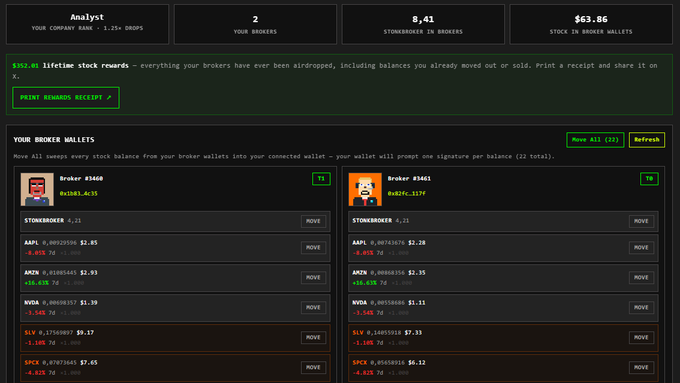The height and width of the screenshot is (383, 680).
Task: Refresh the broker wallets
Action: click(x=647, y=140)
